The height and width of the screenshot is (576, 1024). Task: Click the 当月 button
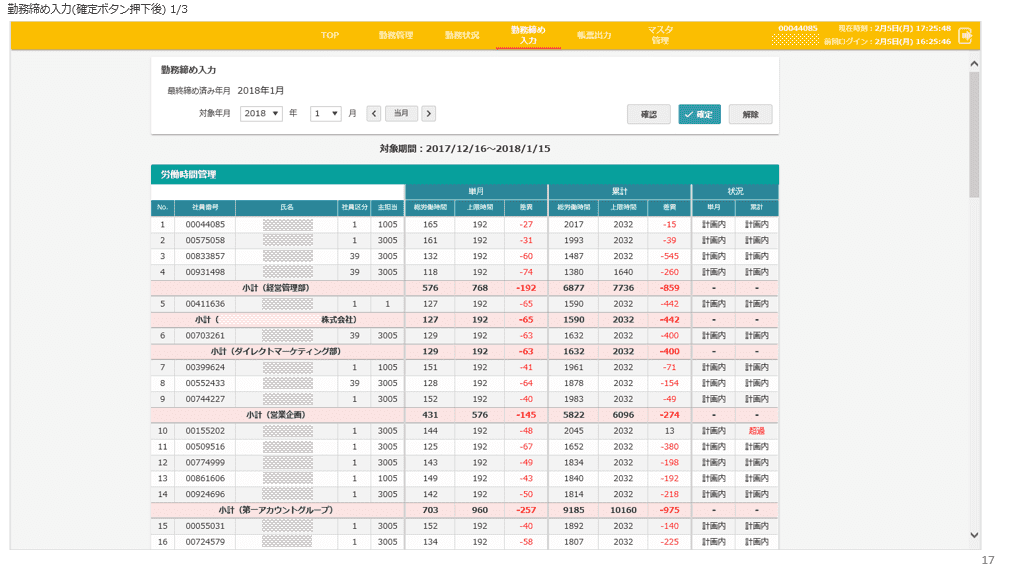pos(401,114)
